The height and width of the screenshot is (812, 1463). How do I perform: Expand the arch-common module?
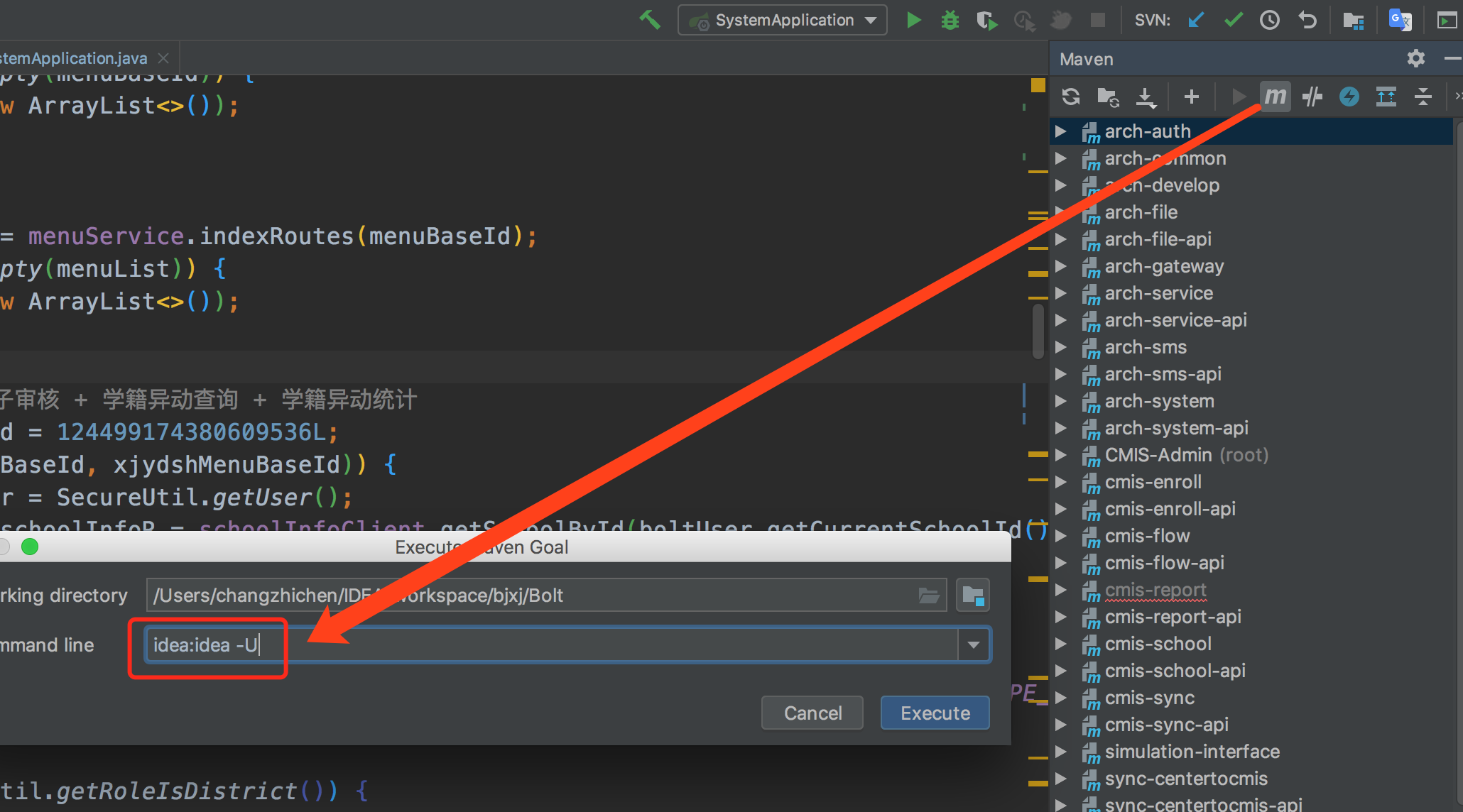tap(1060, 158)
